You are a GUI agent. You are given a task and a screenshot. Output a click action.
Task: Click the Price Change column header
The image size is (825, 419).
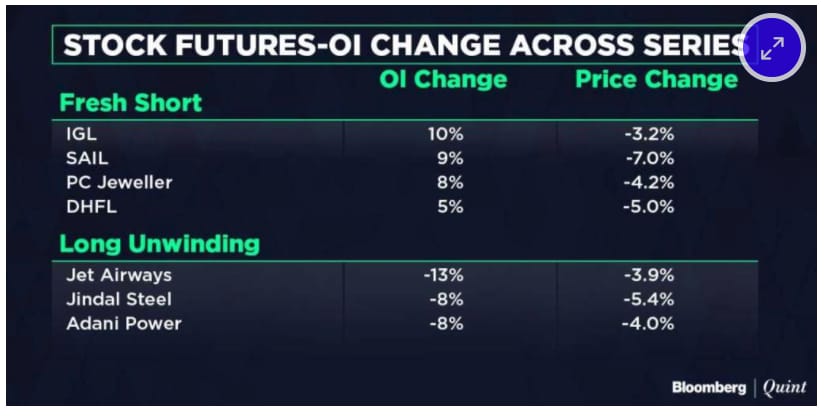[x=656, y=80]
